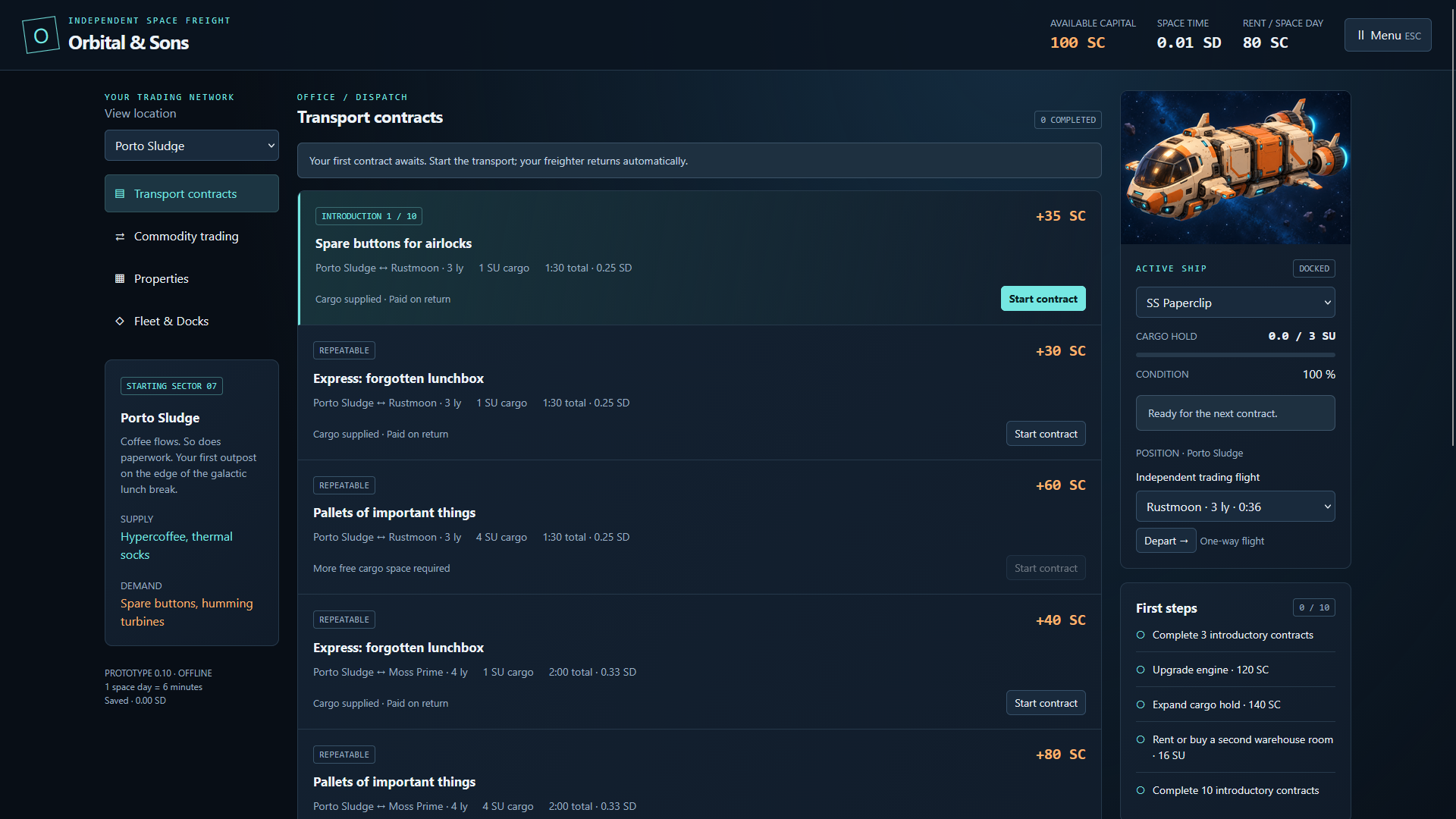Click the Properties grid icon

point(120,279)
